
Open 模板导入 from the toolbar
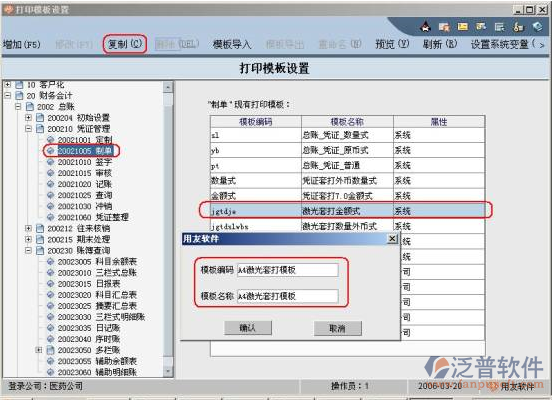[x=232, y=44]
